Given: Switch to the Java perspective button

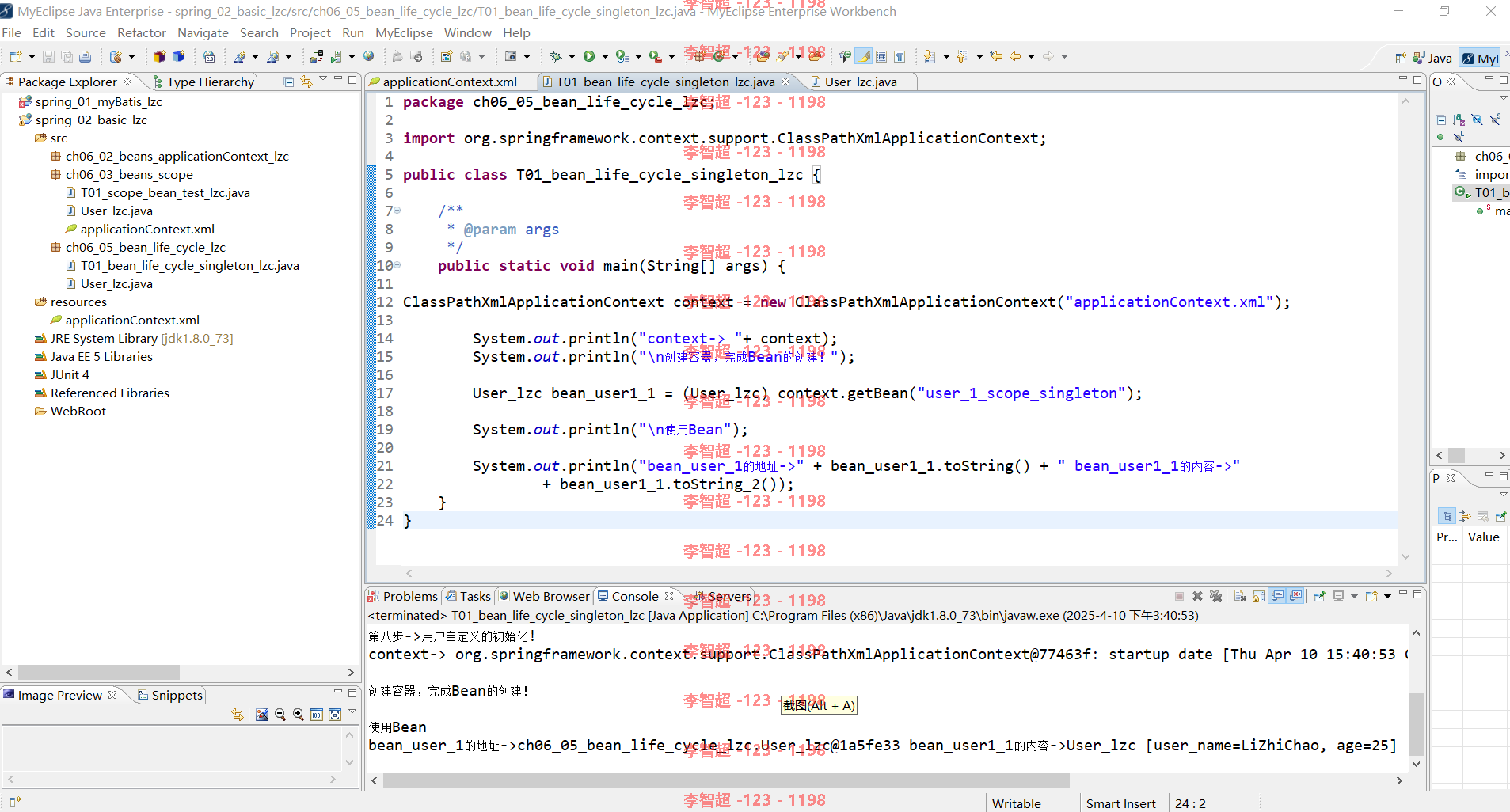Looking at the screenshot, I should tap(1433, 58).
